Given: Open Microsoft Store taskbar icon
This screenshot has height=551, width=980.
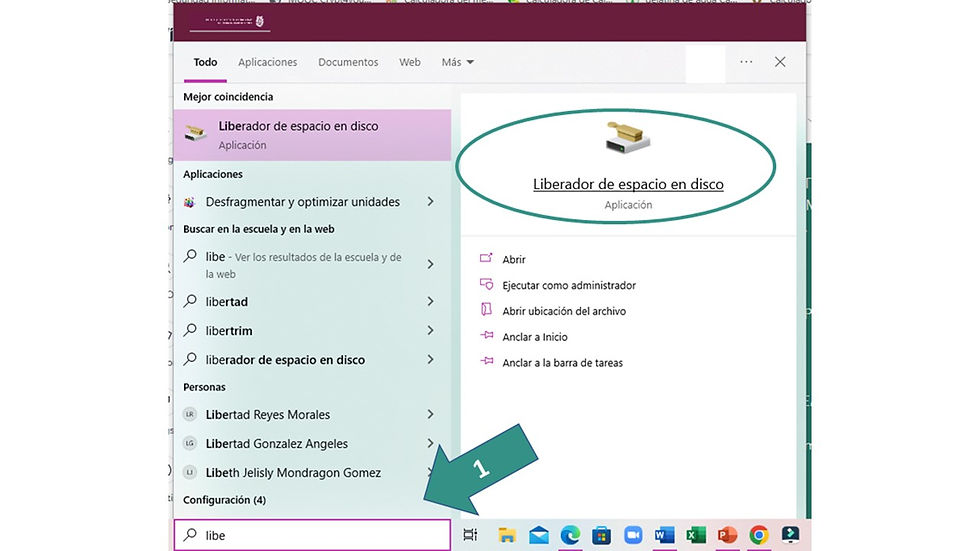Looking at the screenshot, I should click(601, 535).
